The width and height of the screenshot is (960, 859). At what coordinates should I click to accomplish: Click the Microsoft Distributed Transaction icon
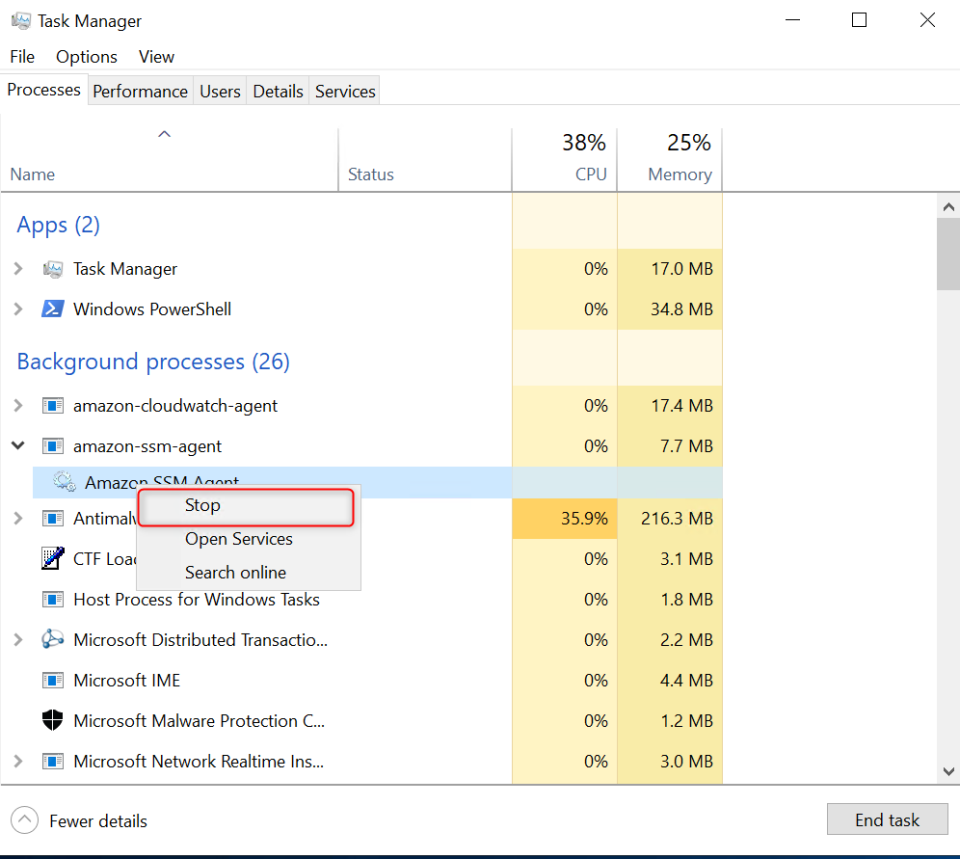click(53, 640)
